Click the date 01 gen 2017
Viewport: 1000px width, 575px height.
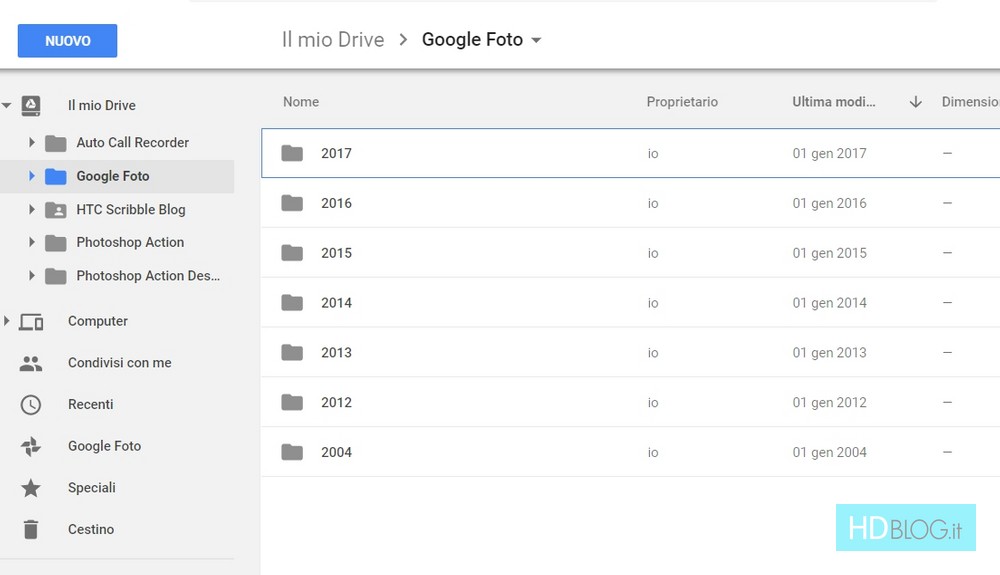point(829,153)
